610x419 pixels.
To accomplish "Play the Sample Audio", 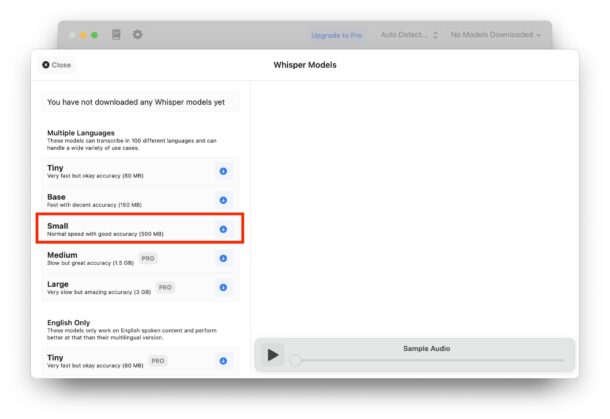I will point(273,355).
